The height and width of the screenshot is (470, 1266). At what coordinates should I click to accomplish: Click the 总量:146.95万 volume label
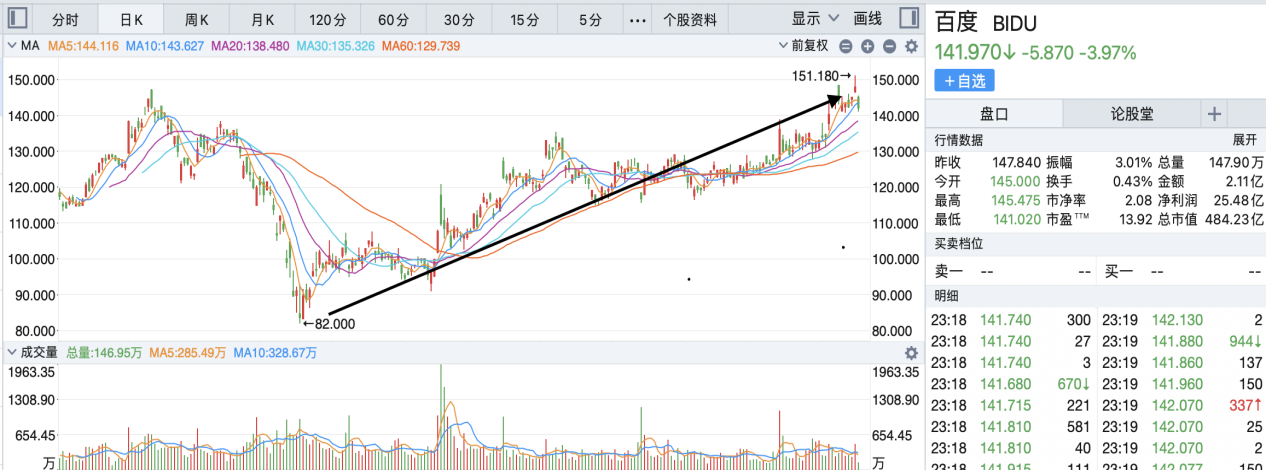(104, 353)
